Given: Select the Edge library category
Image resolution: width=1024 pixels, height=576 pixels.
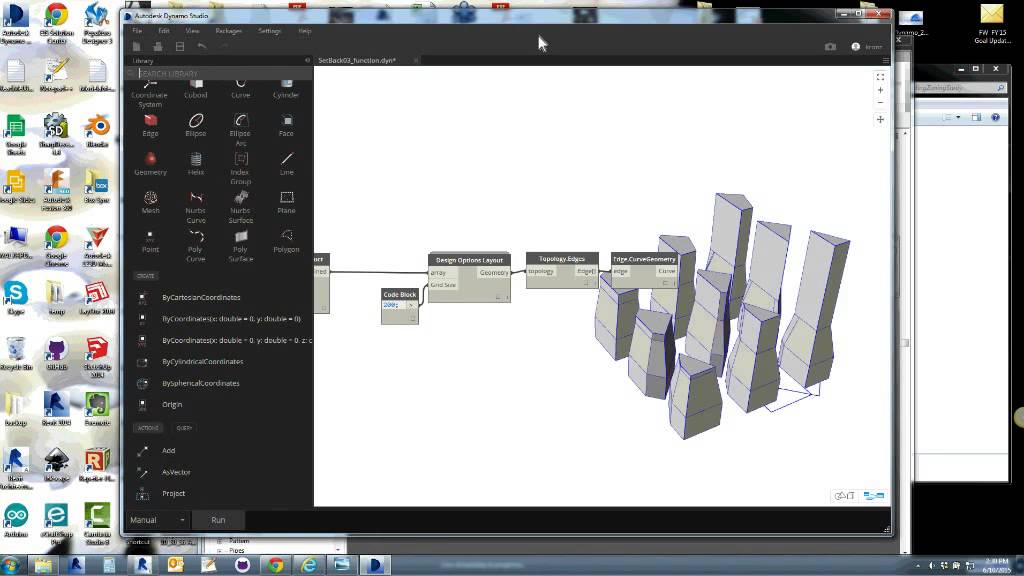Looking at the screenshot, I should (x=150, y=125).
